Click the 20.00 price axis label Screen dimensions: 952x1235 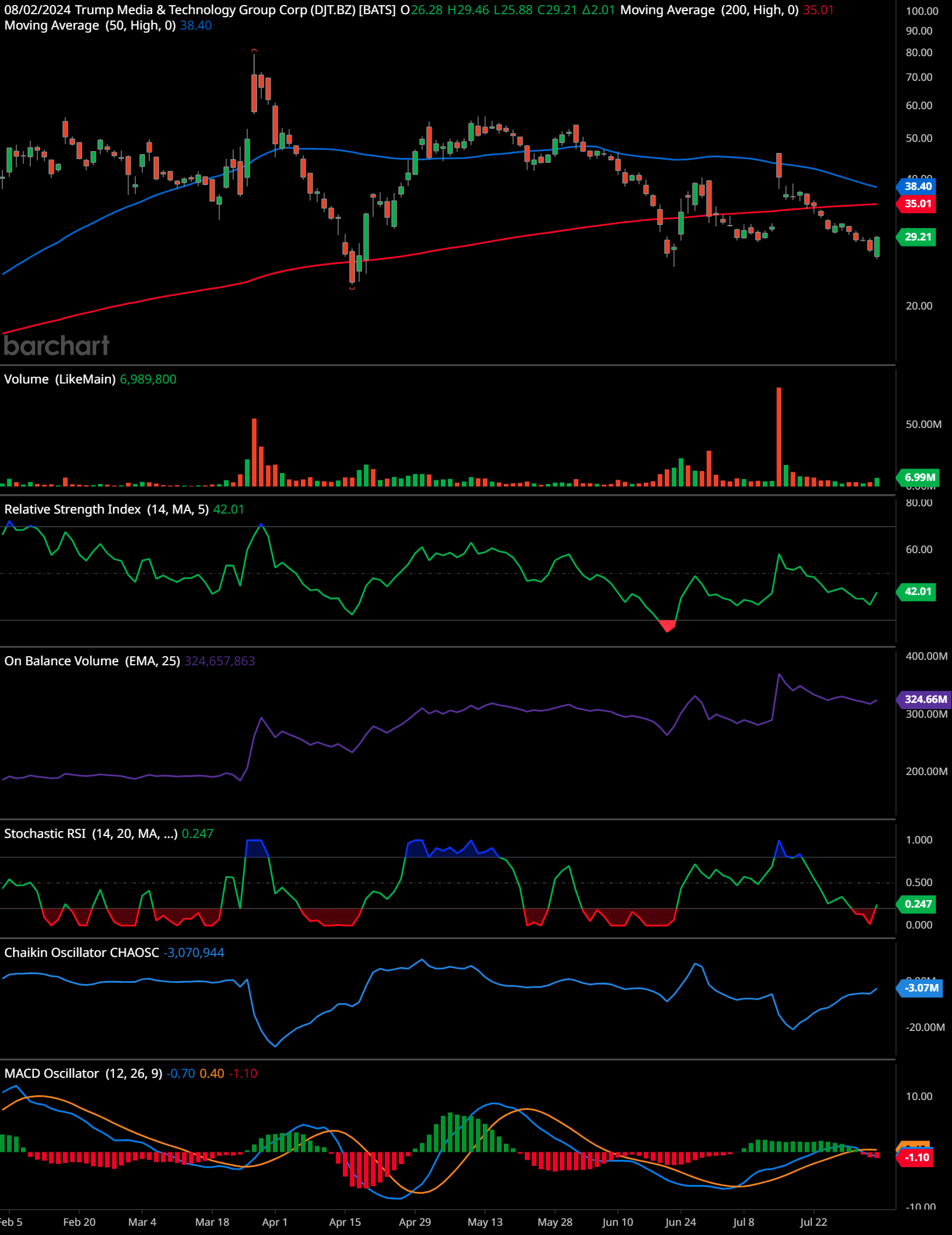919,306
